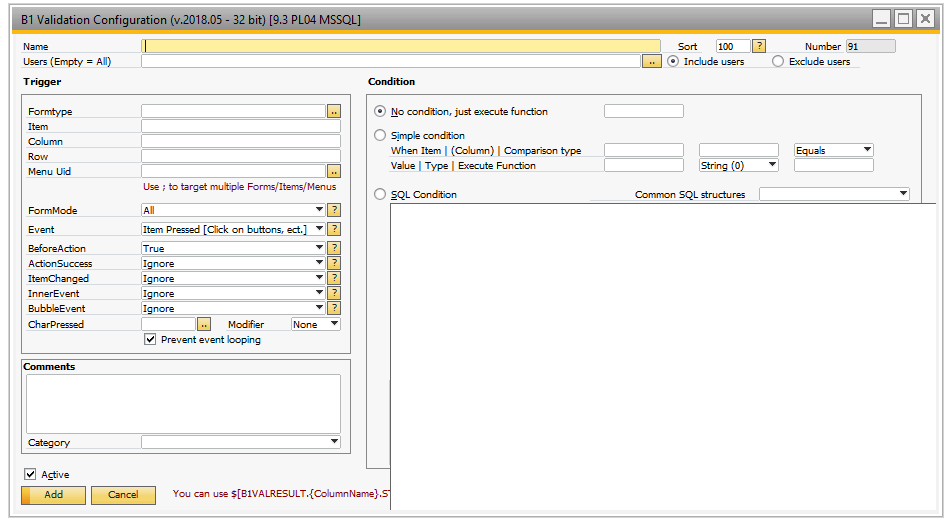Viewport: 948px width, 522px height.
Task: Show help for Event
Action: tap(334, 229)
